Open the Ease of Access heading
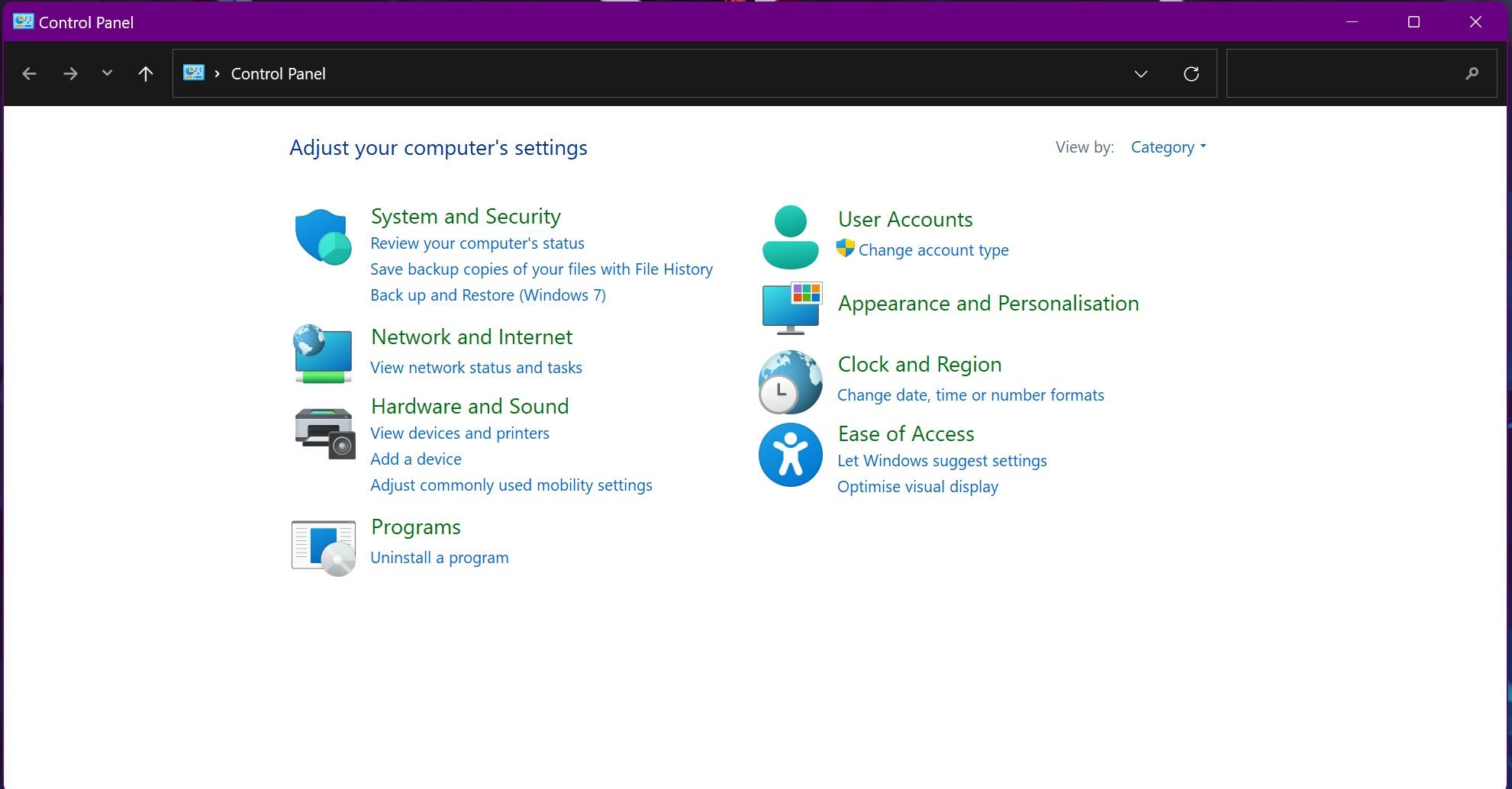Image resolution: width=1512 pixels, height=789 pixels. [905, 433]
